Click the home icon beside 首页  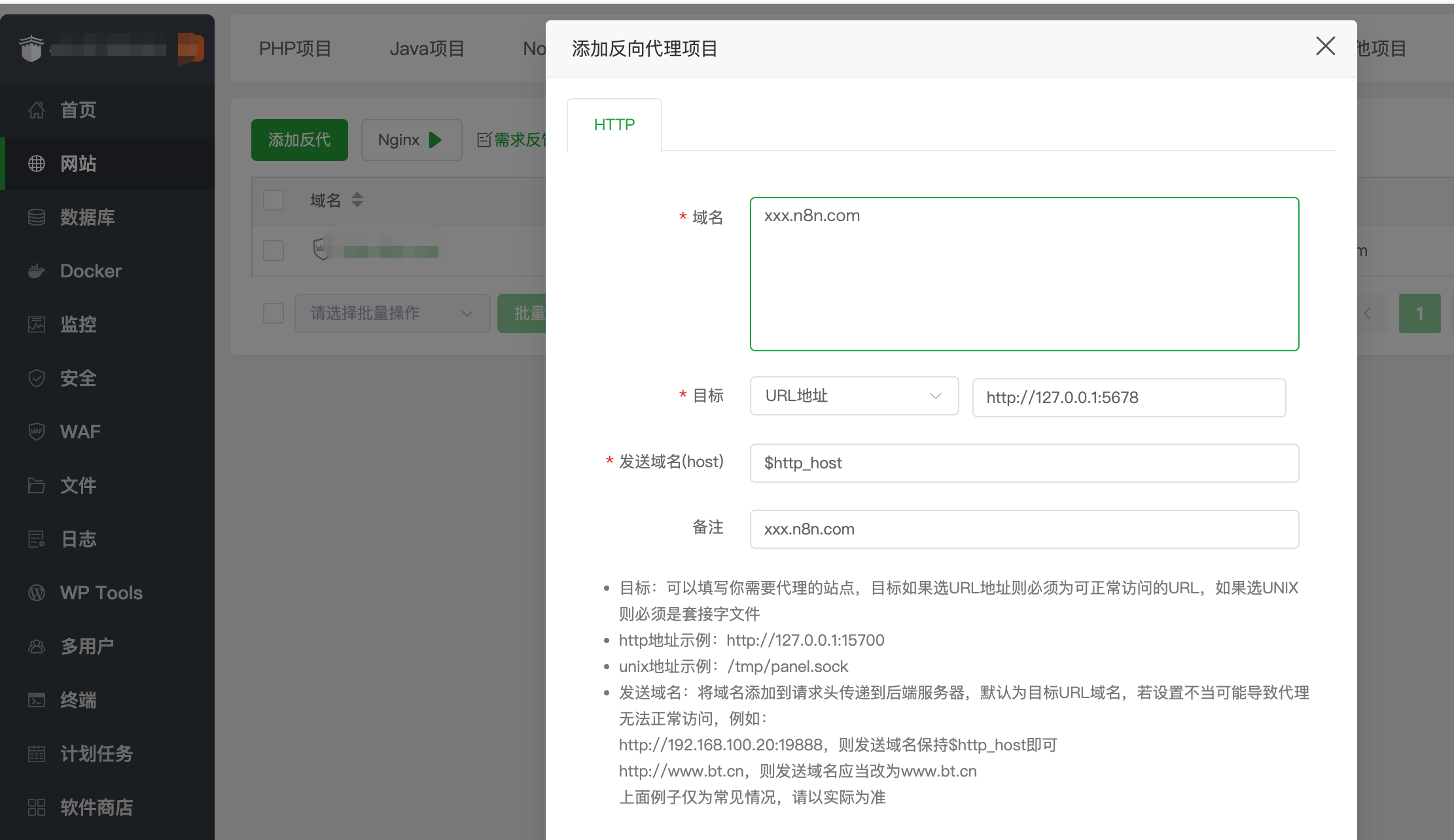tap(37, 110)
